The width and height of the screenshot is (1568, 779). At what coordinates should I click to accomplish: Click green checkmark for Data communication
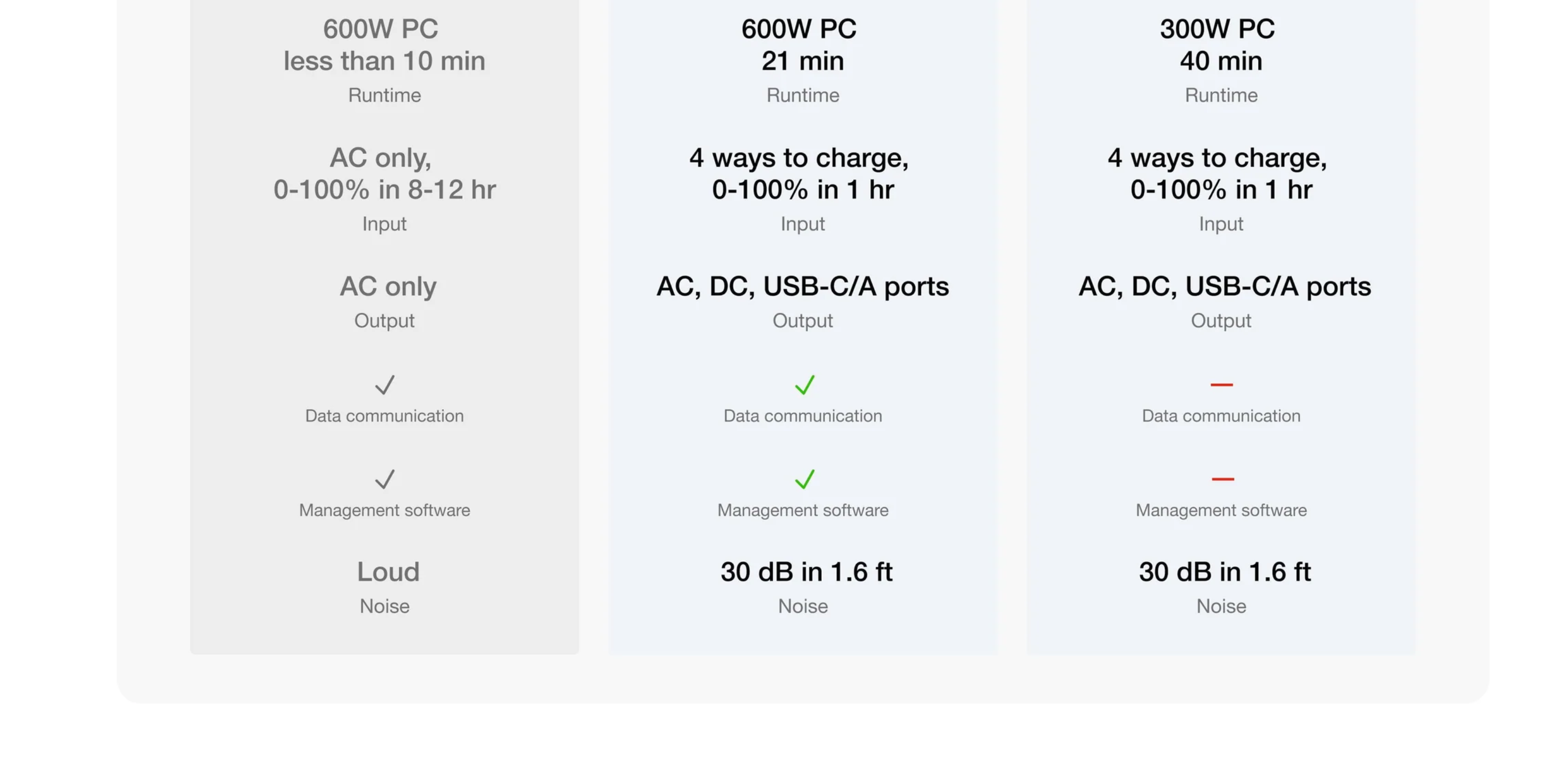tap(805, 385)
